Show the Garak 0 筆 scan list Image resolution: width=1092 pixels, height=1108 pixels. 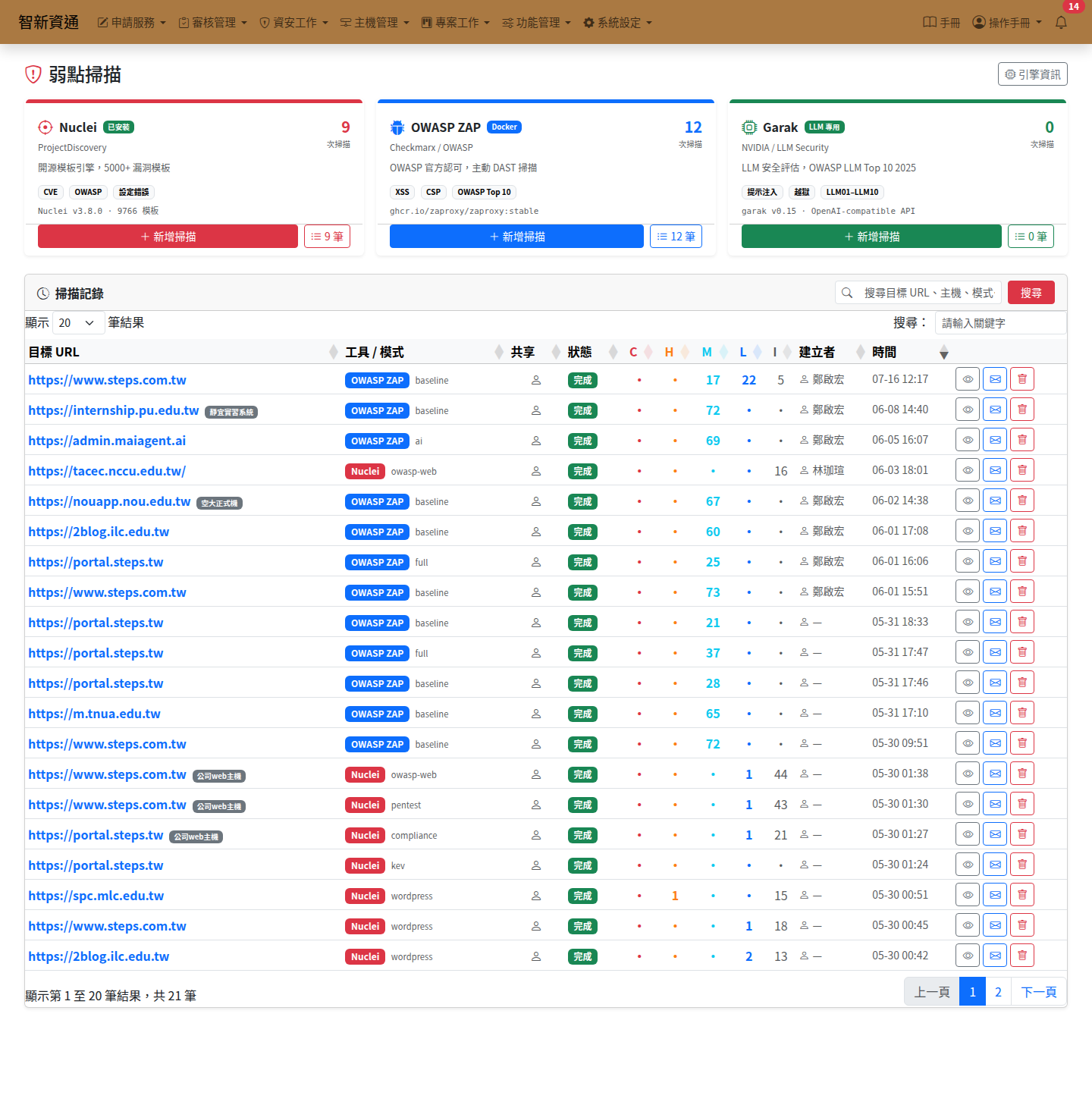point(1031,237)
